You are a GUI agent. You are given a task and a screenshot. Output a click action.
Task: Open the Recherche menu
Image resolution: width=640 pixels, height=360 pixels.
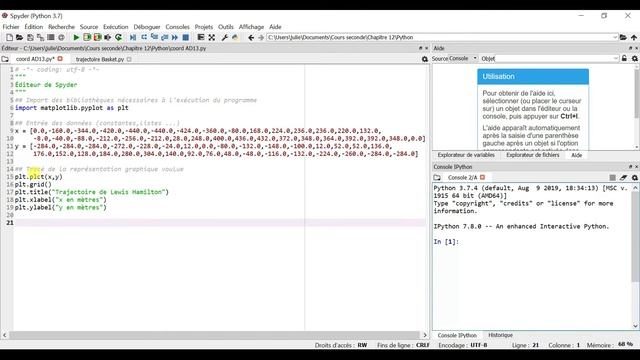coord(61,27)
